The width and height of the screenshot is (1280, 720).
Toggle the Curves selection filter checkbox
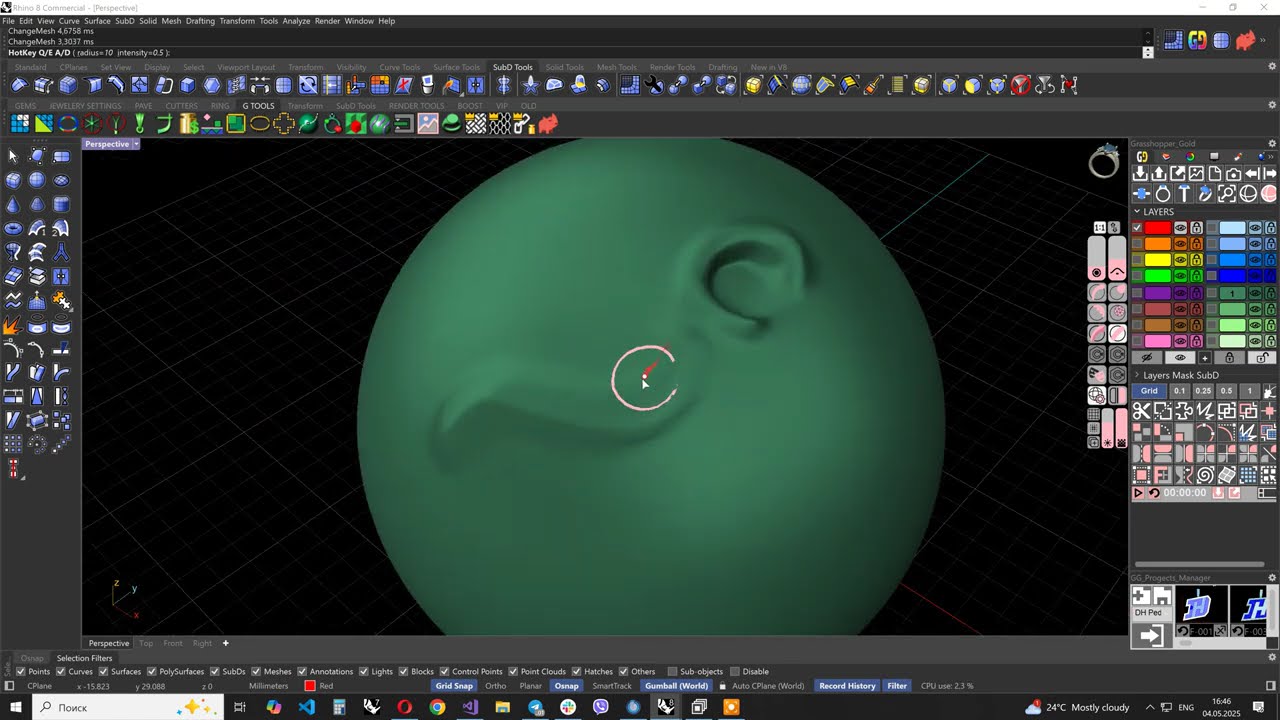pos(60,672)
